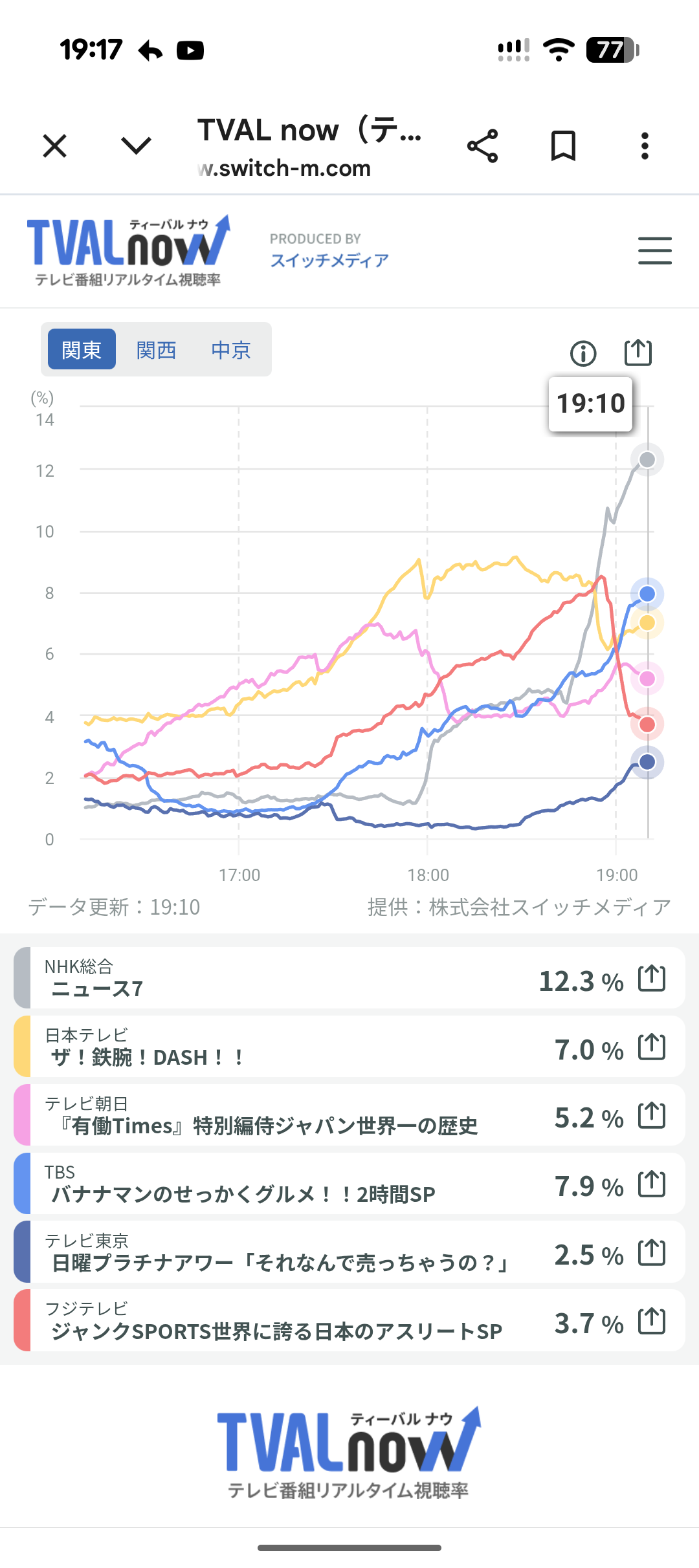
Task: Switch to the 中京 region tab
Action: [x=231, y=349]
